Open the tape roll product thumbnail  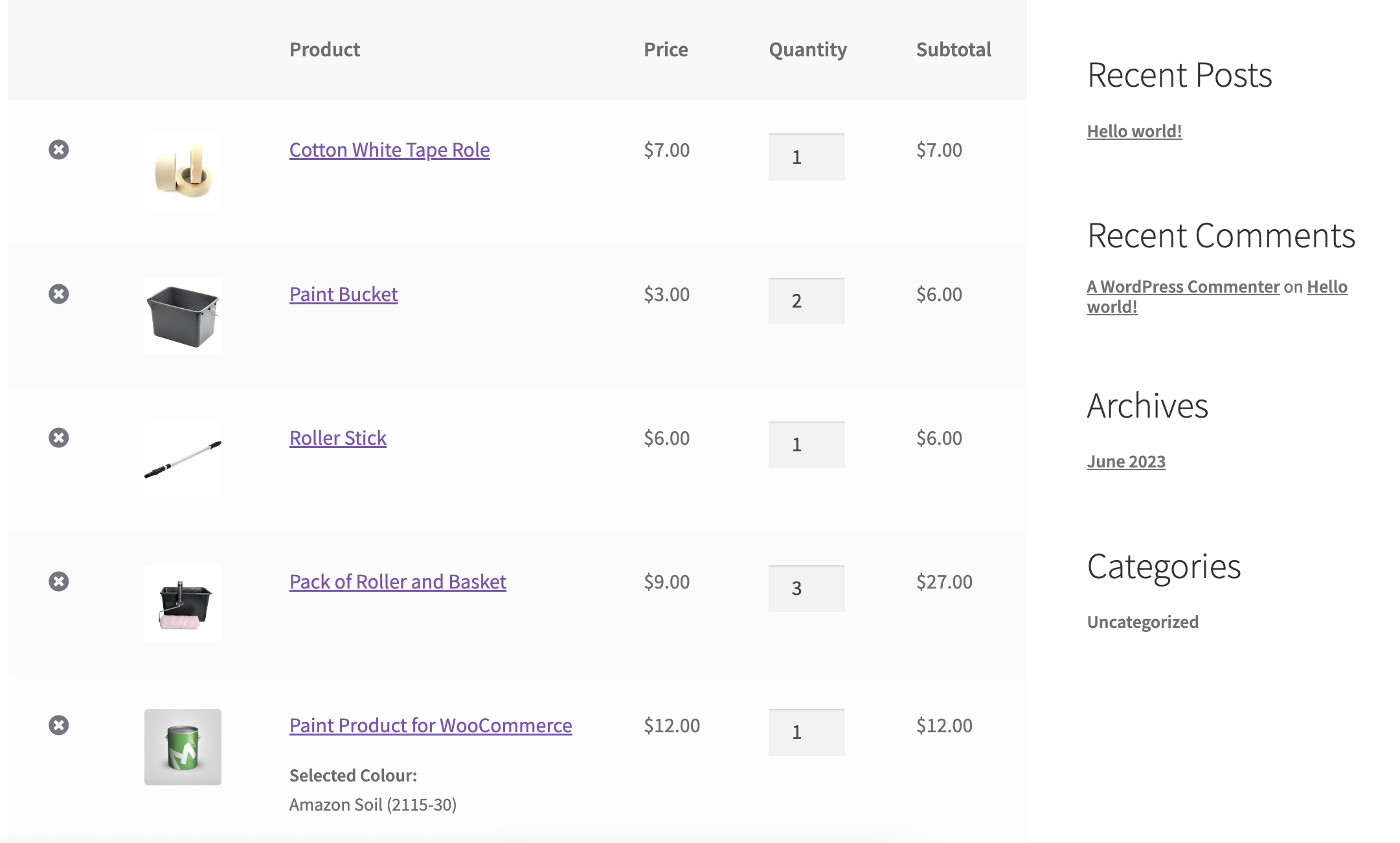[x=183, y=172]
